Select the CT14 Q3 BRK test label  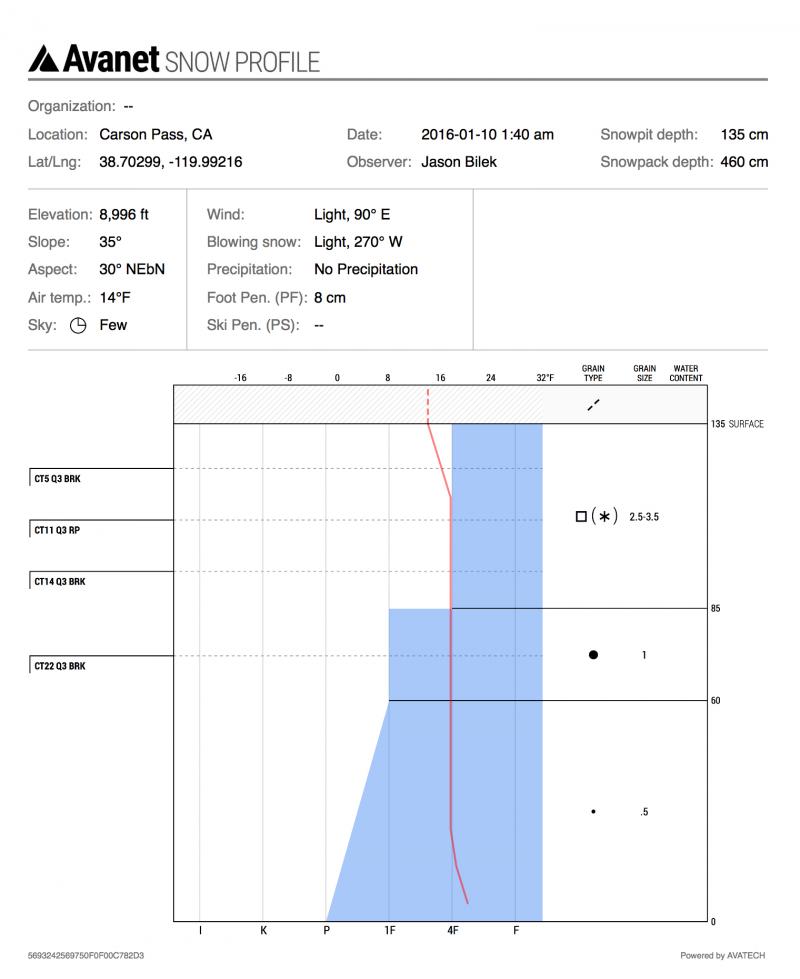coord(58,582)
